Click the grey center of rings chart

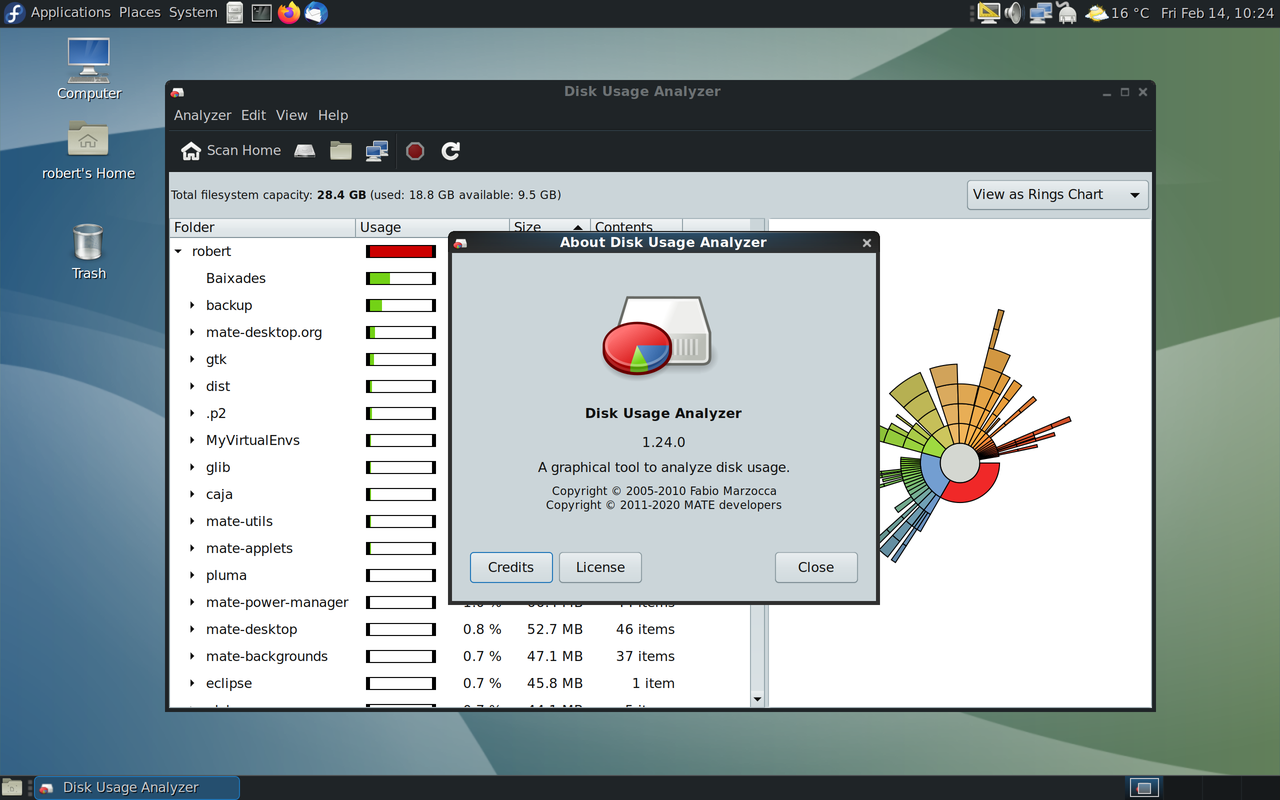pyautogui.click(x=960, y=463)
